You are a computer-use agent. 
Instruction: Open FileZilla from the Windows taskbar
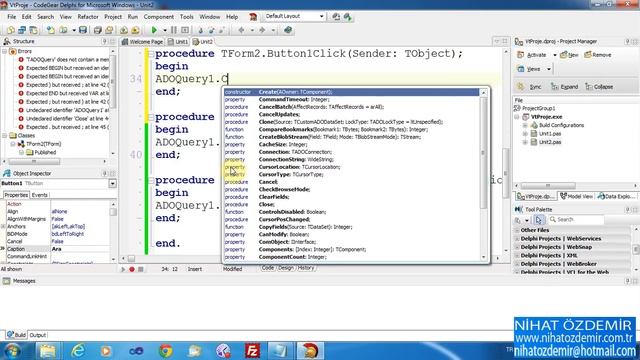point(253,351)
